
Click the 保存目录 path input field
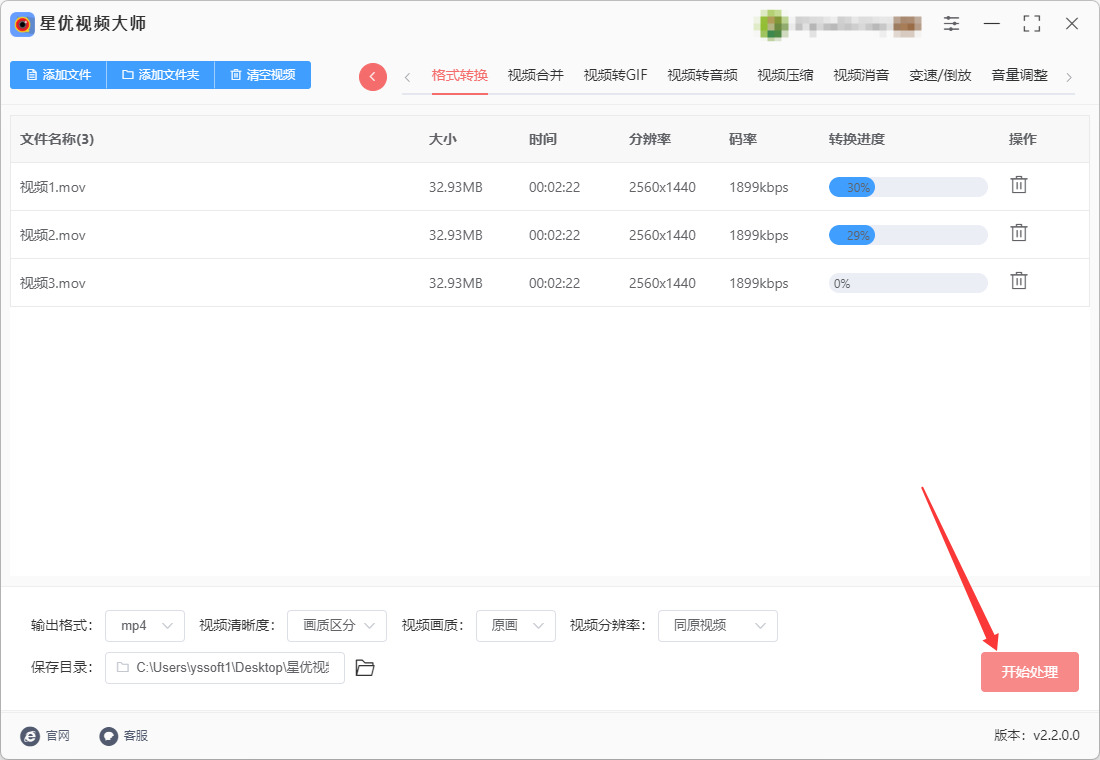pyautogui.click(x=224, y=668)
